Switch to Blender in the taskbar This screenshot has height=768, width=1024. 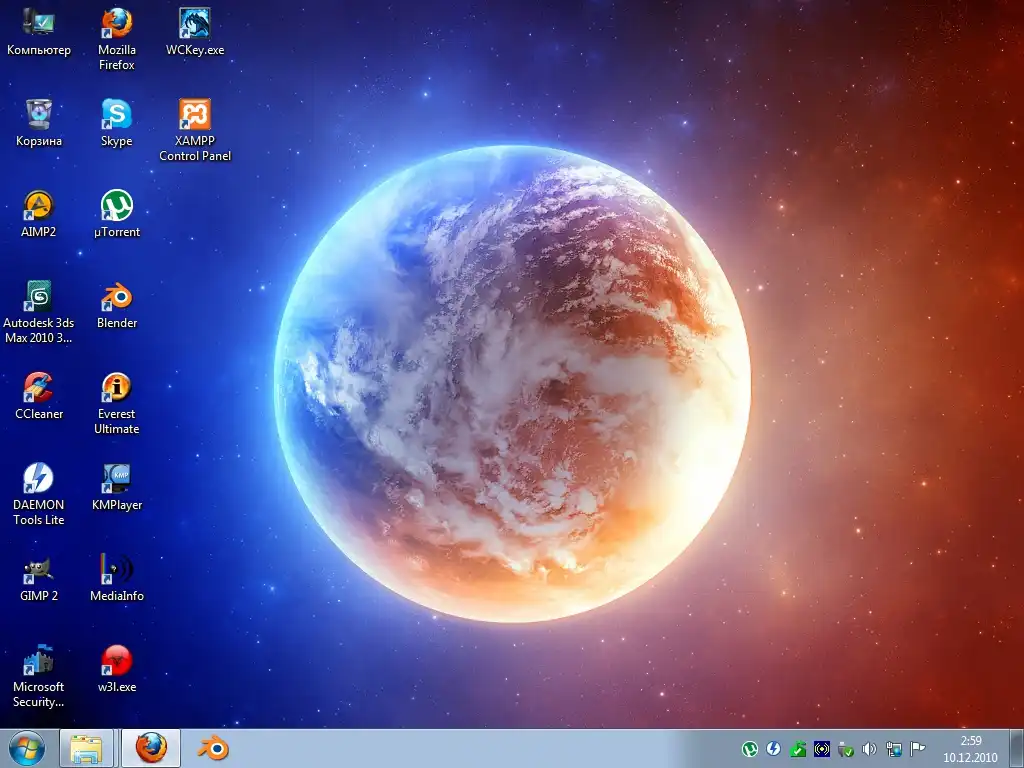212,748
